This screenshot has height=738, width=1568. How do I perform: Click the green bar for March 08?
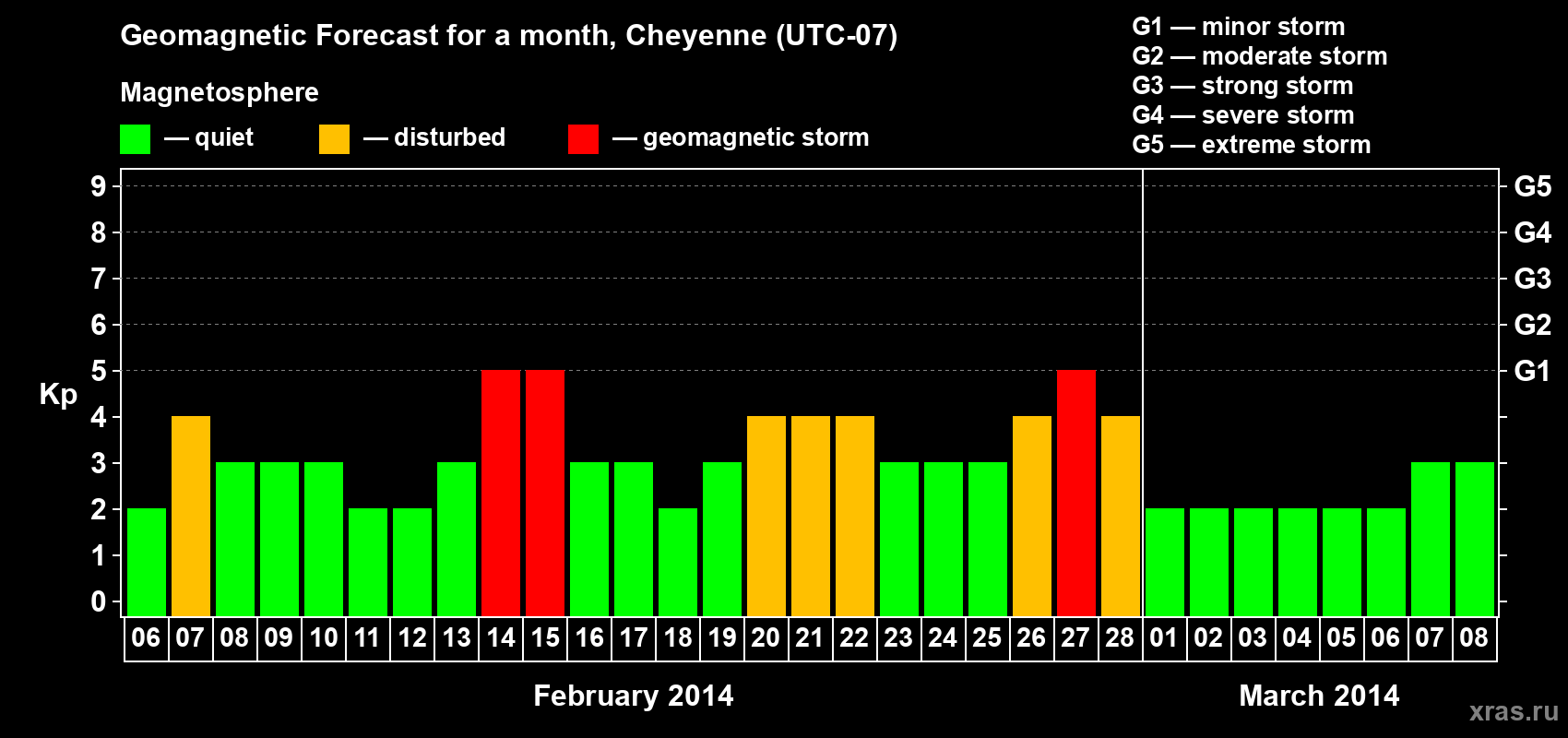click(1475, 539)
